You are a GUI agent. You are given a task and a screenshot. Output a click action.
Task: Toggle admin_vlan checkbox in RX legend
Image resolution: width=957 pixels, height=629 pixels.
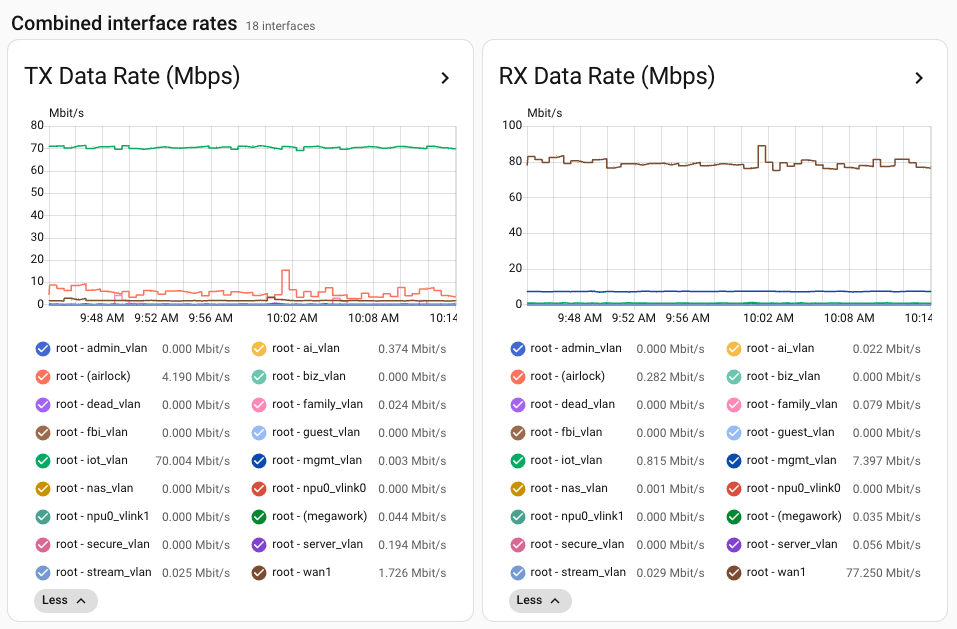click(x=518, y=349)
